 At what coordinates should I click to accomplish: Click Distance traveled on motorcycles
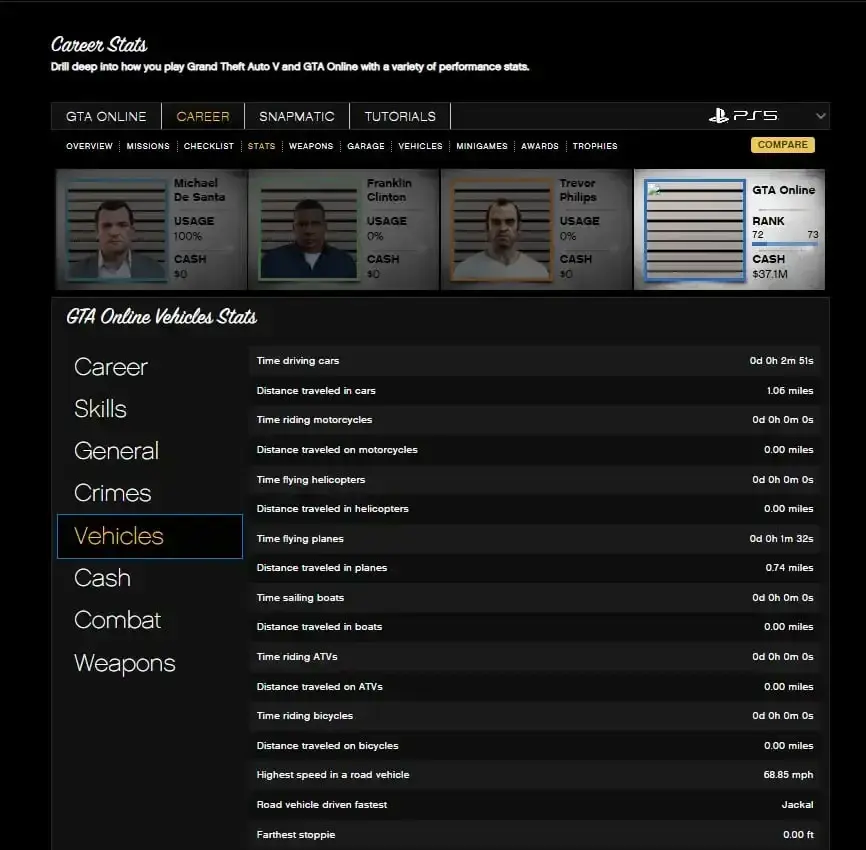tap(337, 450)
